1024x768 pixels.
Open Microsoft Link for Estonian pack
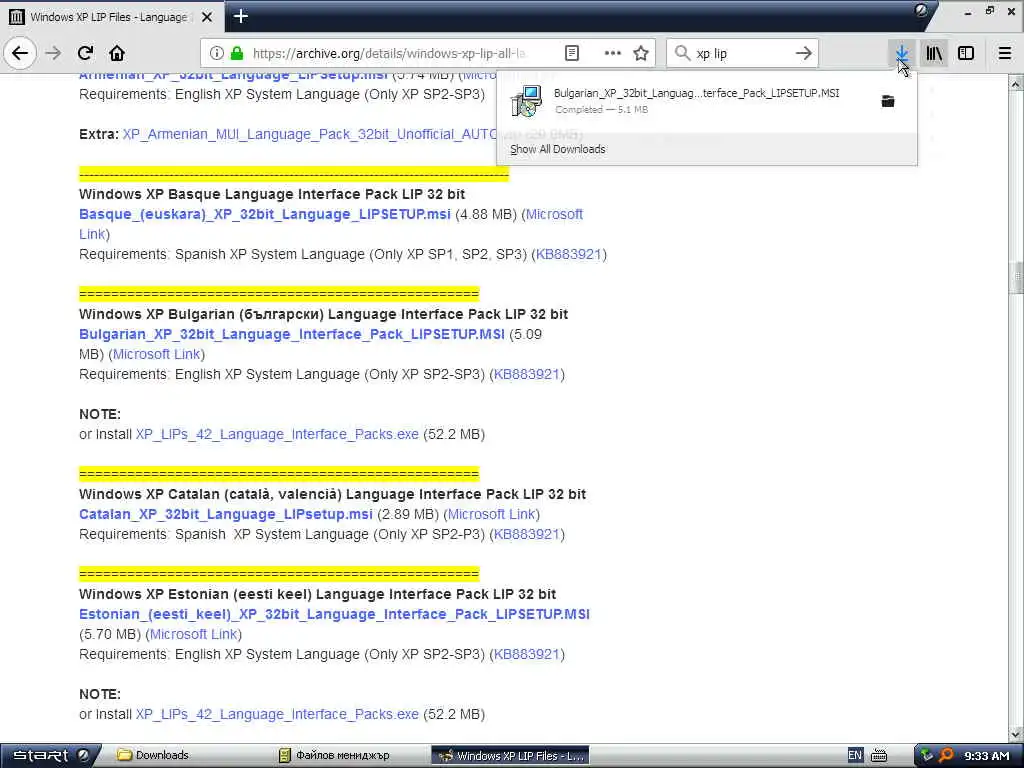tap(193, 634)
